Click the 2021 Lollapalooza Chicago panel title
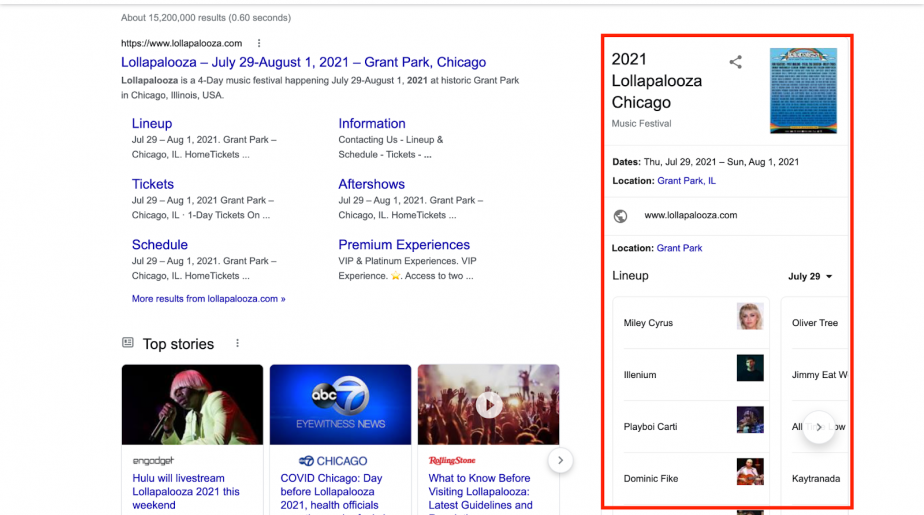The height and width of the screenshot is (515, 924). point(656,81)
